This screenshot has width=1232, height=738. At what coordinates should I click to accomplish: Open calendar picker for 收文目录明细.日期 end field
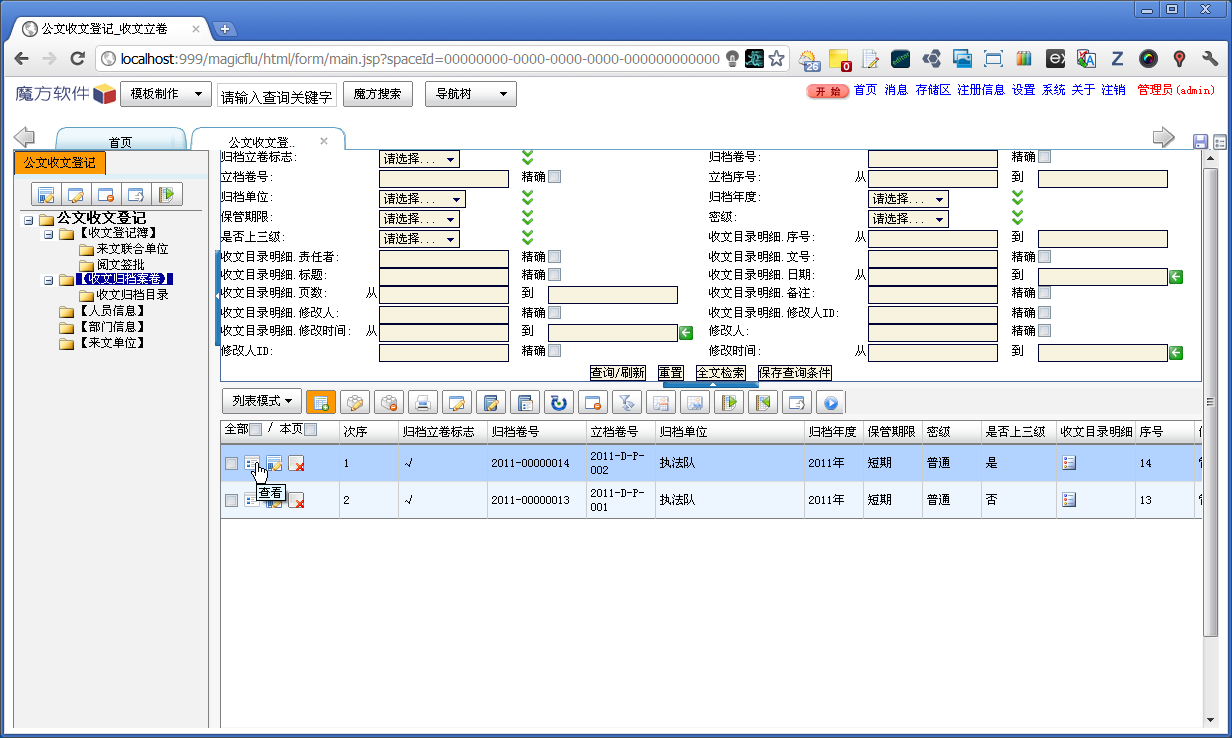click(1176, 276)
